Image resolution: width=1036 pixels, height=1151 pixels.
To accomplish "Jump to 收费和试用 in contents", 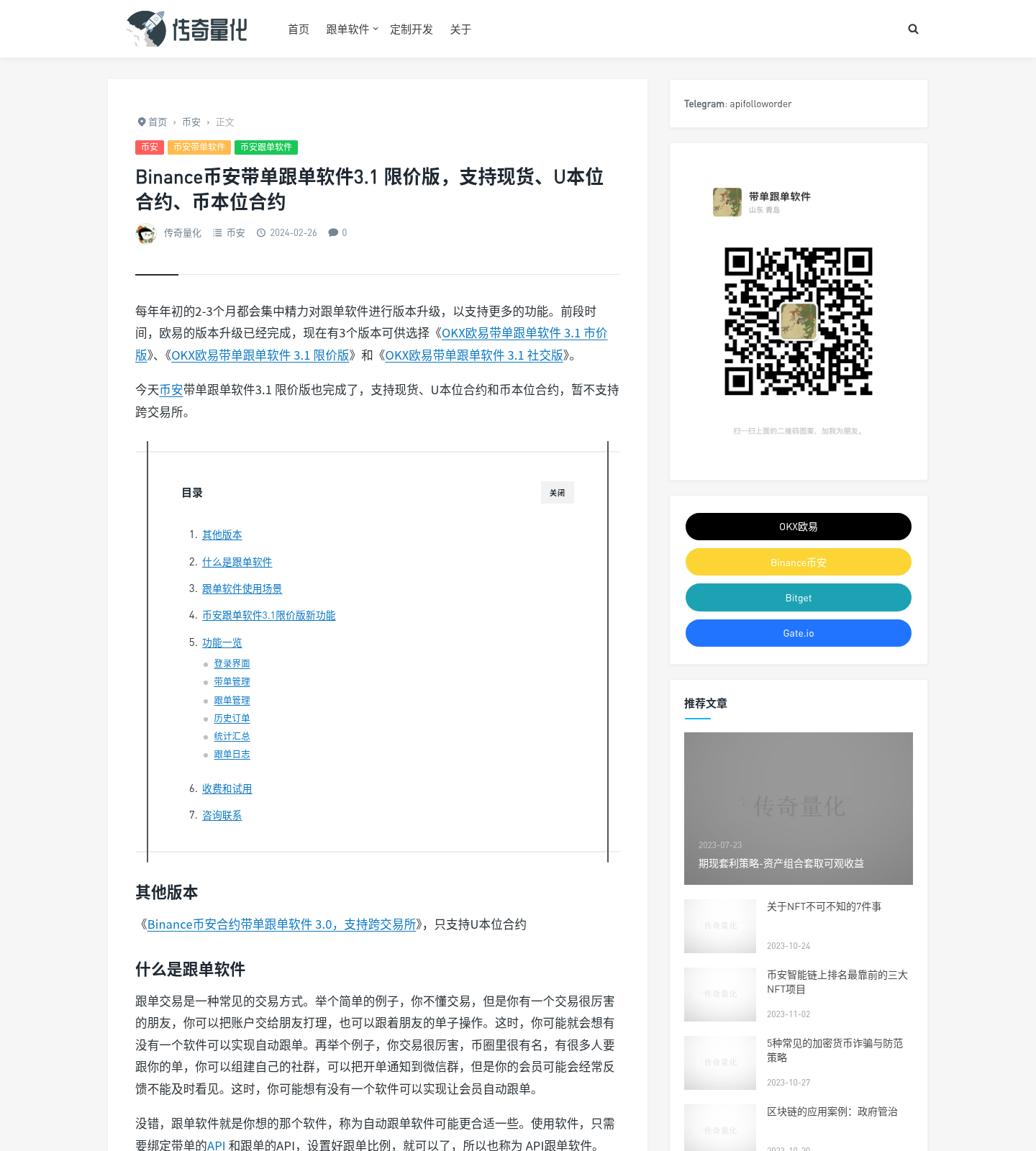I will coord(227,789).
